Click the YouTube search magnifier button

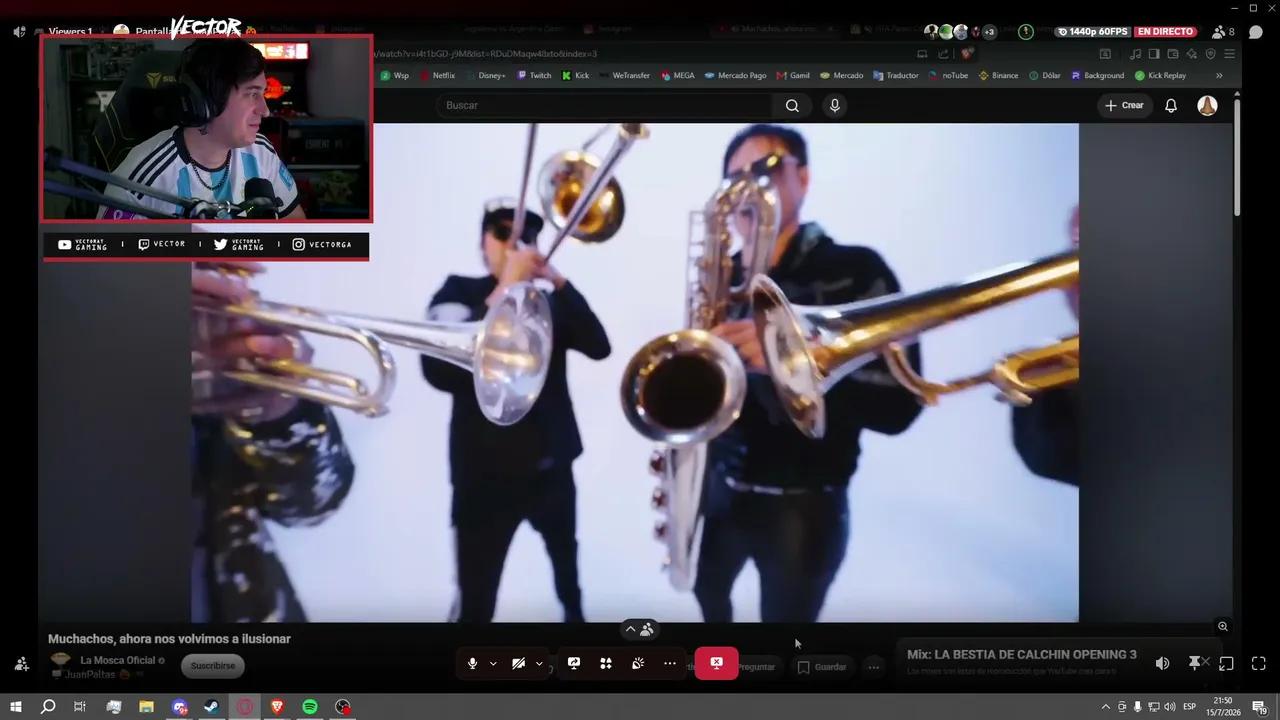point(792,105)
